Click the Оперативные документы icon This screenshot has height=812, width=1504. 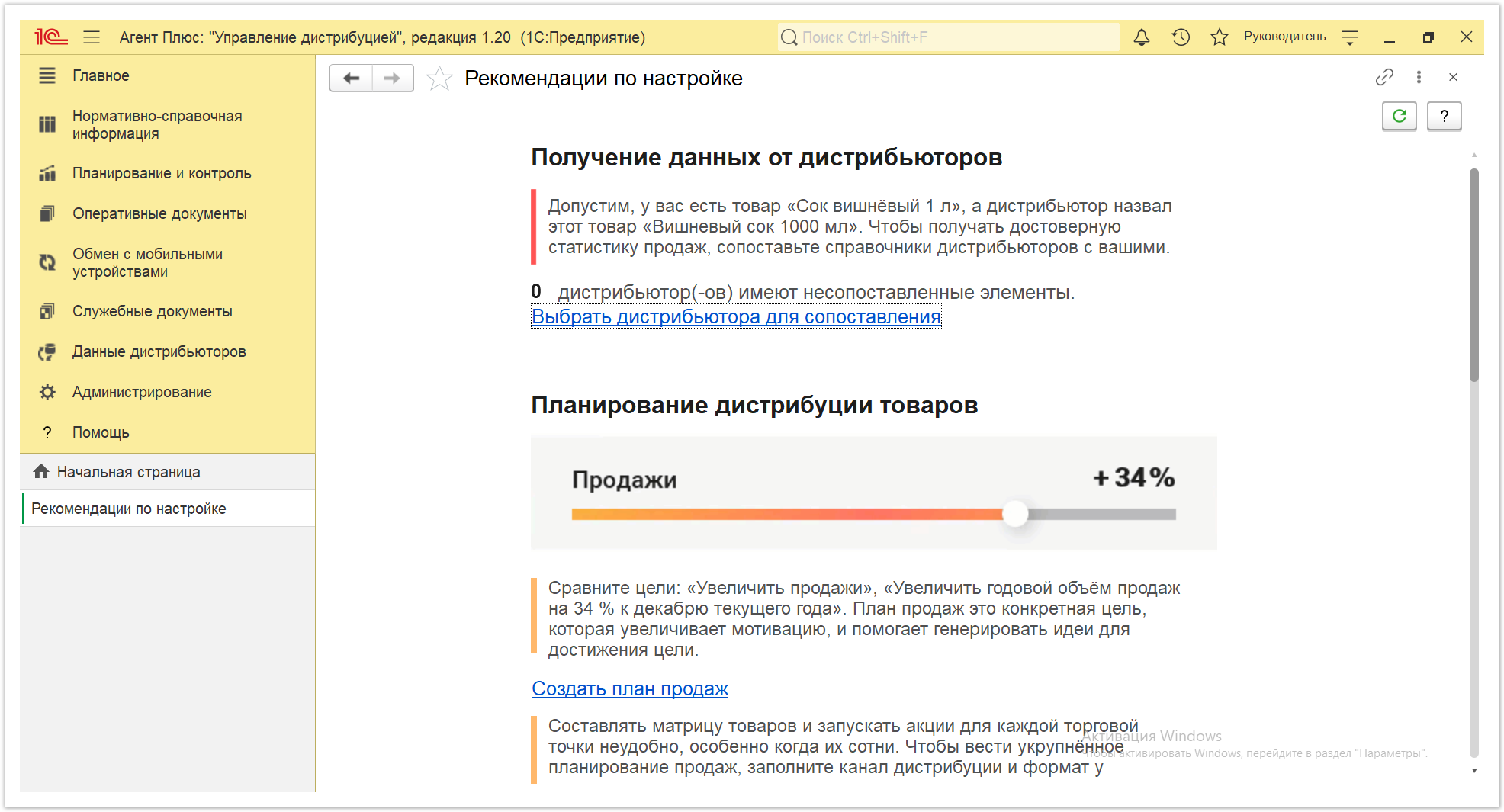[47, 213]
